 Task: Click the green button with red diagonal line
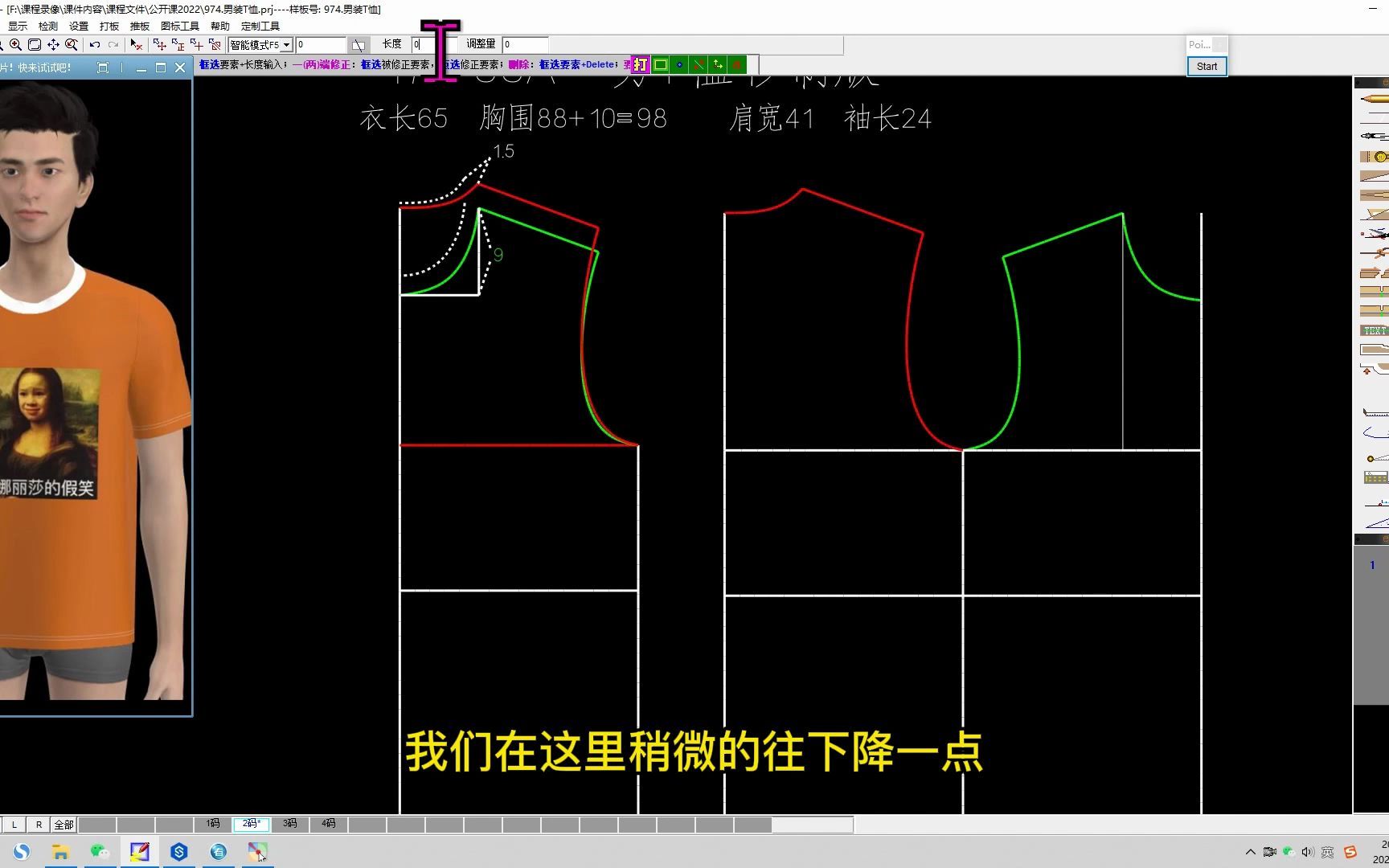click(699, 64)
